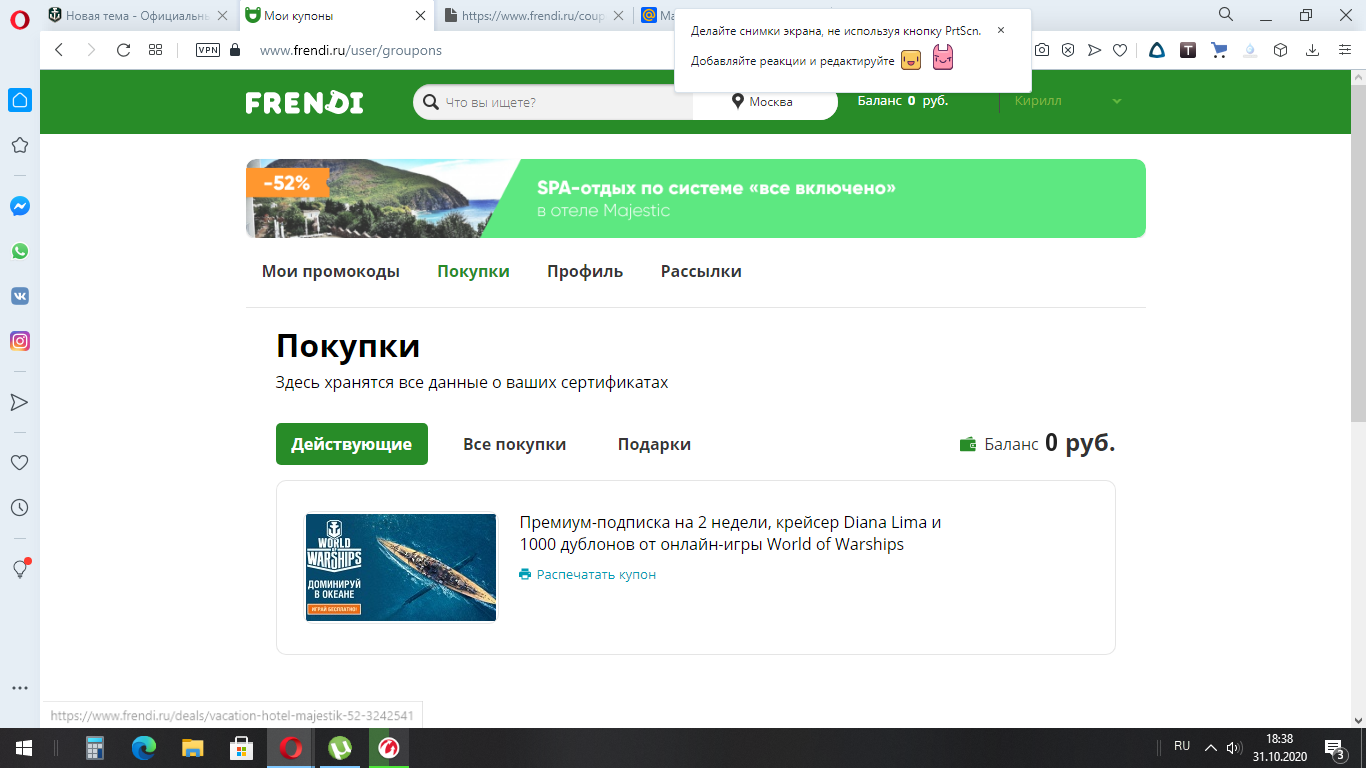Launch Calculator from the taskbar
The height and width of the screenshot is (768, 1366).
point(95,748)
